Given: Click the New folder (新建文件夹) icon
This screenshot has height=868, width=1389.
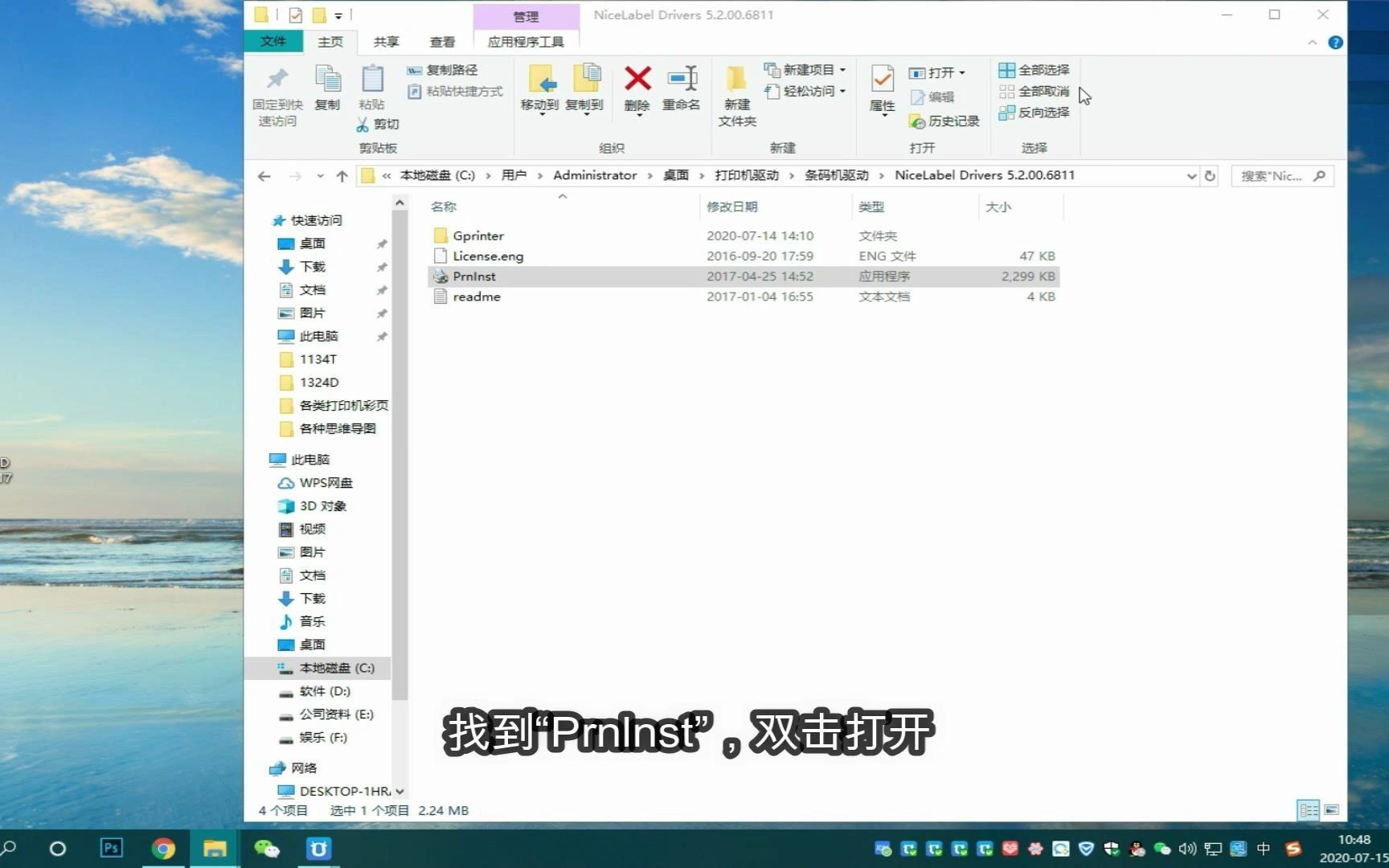Looking at the screenshot, I should [x=736, y=79].
